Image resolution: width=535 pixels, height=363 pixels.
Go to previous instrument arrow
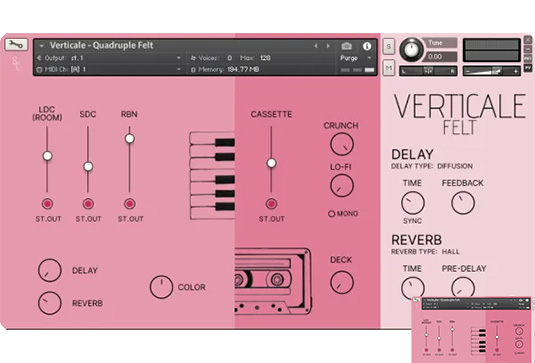pyautogui.click(x=316, y=46)
